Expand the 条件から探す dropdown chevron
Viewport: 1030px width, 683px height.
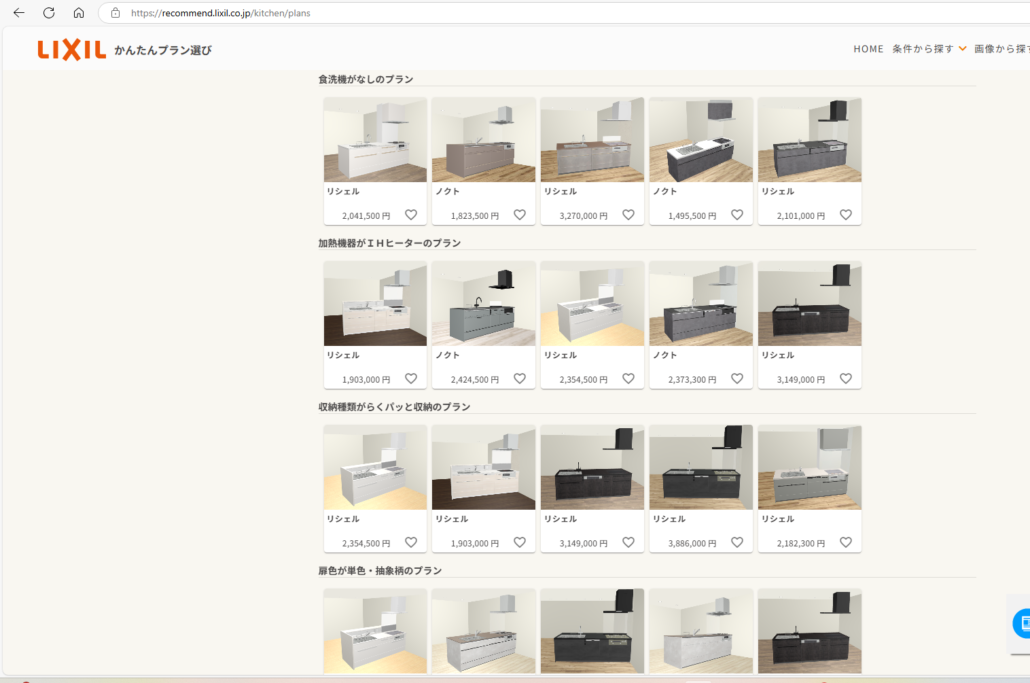pos(962,49)
